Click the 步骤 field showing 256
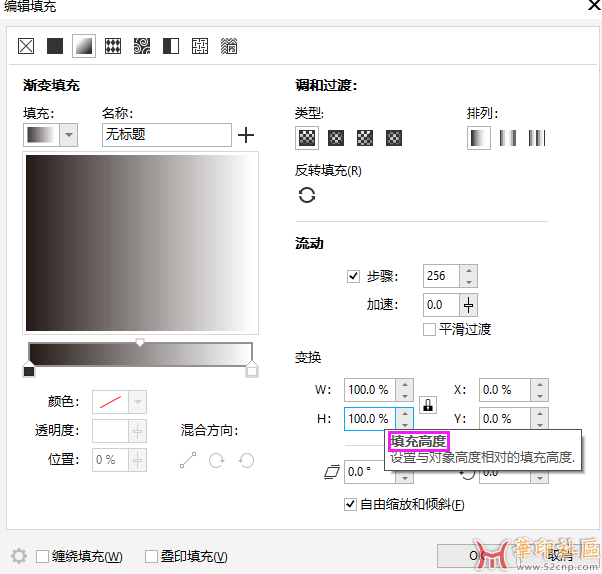 (x=442, y=276)
